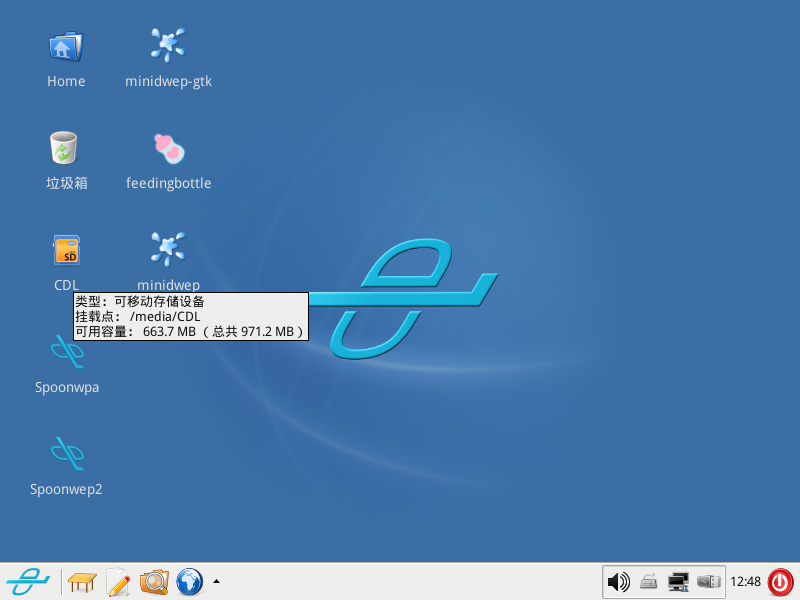Image resolution: width=800 pixels, height=600 pixels.
Task: Select the CDL SD card icon
Action: click(66, 250)
